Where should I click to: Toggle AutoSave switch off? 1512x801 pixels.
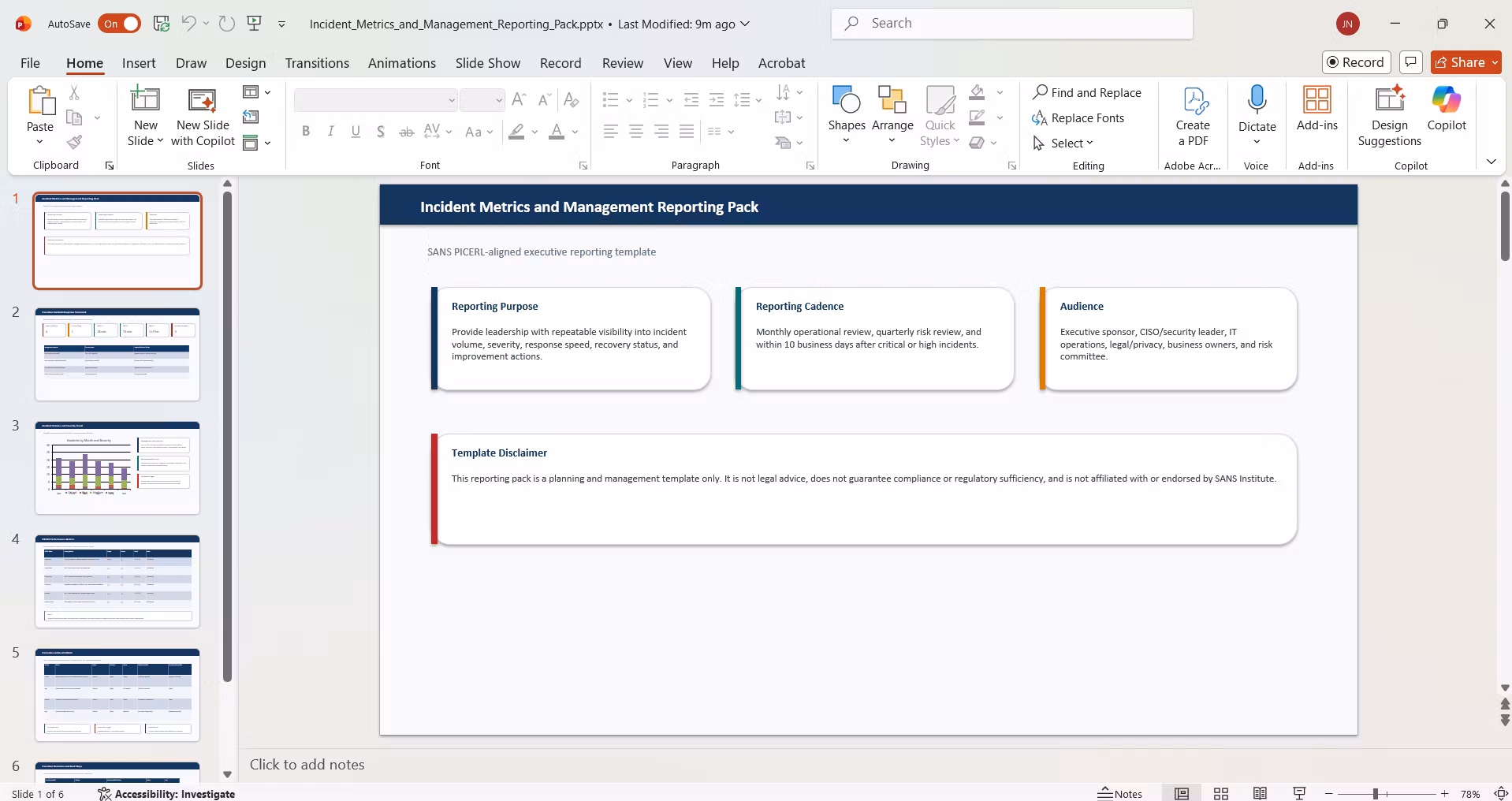point(120,24)
